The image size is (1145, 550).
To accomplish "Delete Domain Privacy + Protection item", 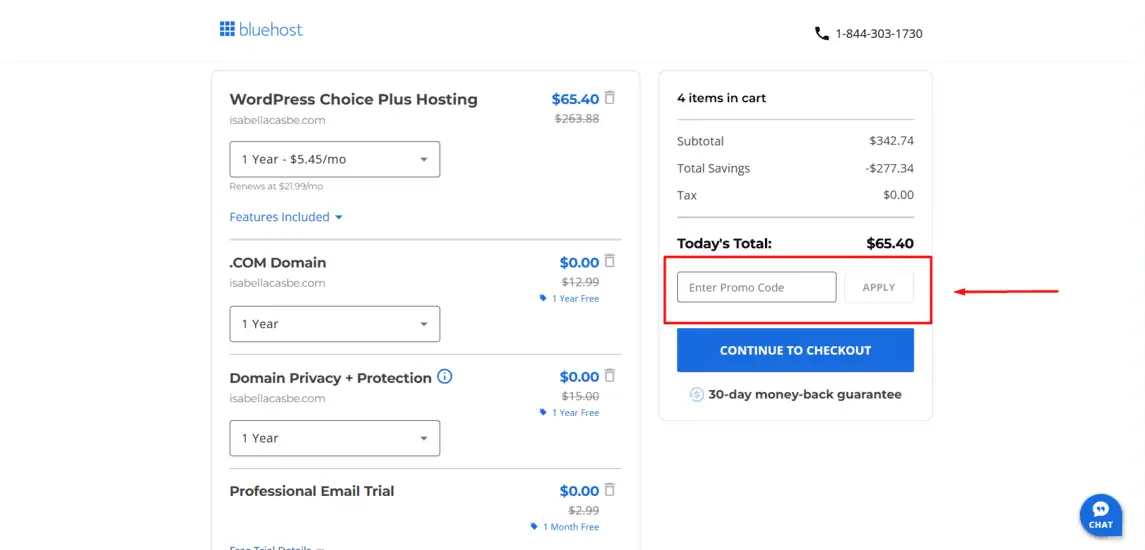I will 610,375.
